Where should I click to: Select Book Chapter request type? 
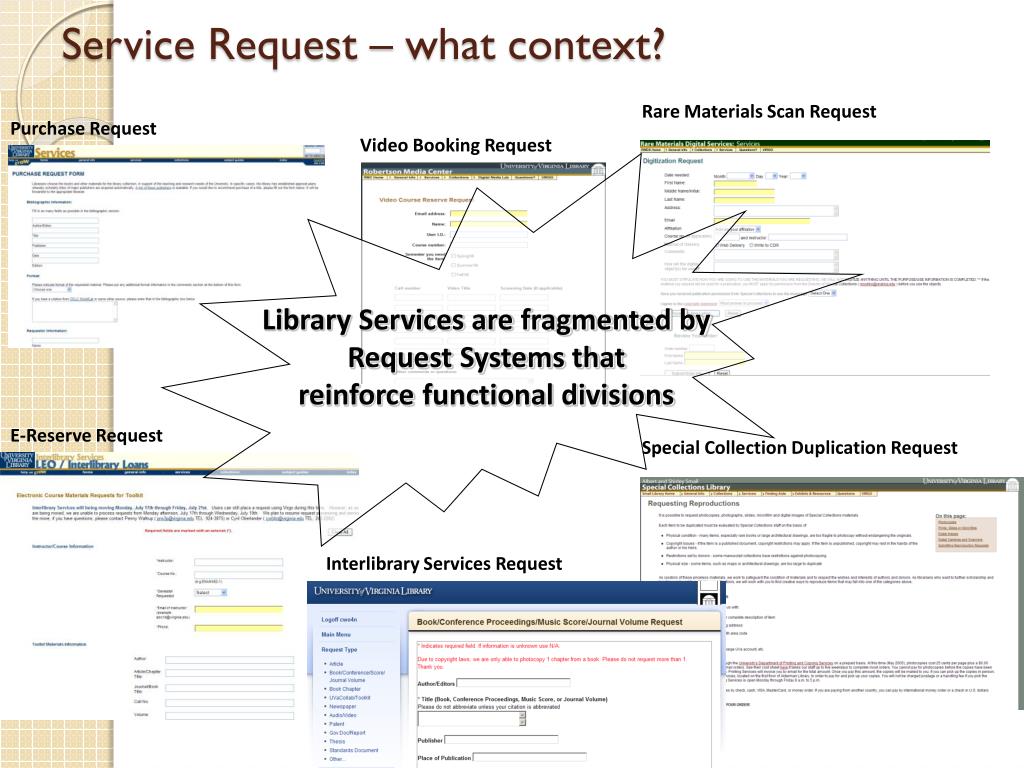pyautogui.click(x=345, y=689)
